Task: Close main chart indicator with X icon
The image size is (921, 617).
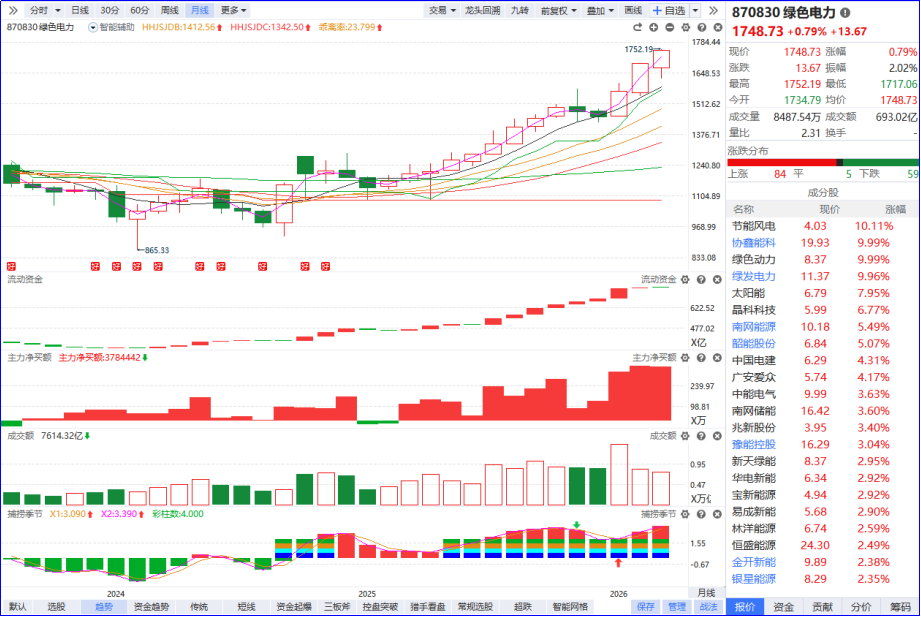Action: (x=718, y=28)
